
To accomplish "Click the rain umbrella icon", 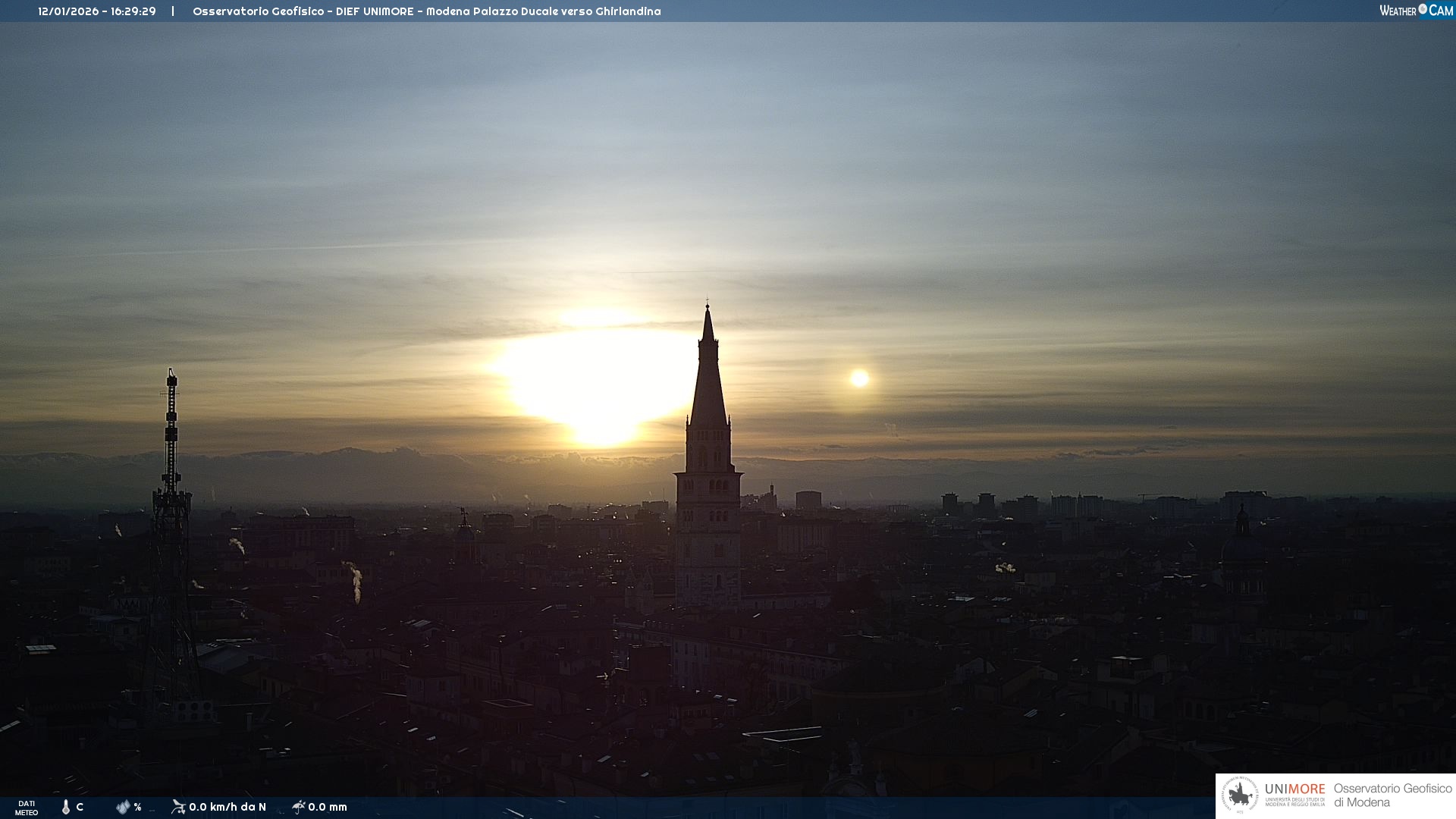I will (299, 807).
